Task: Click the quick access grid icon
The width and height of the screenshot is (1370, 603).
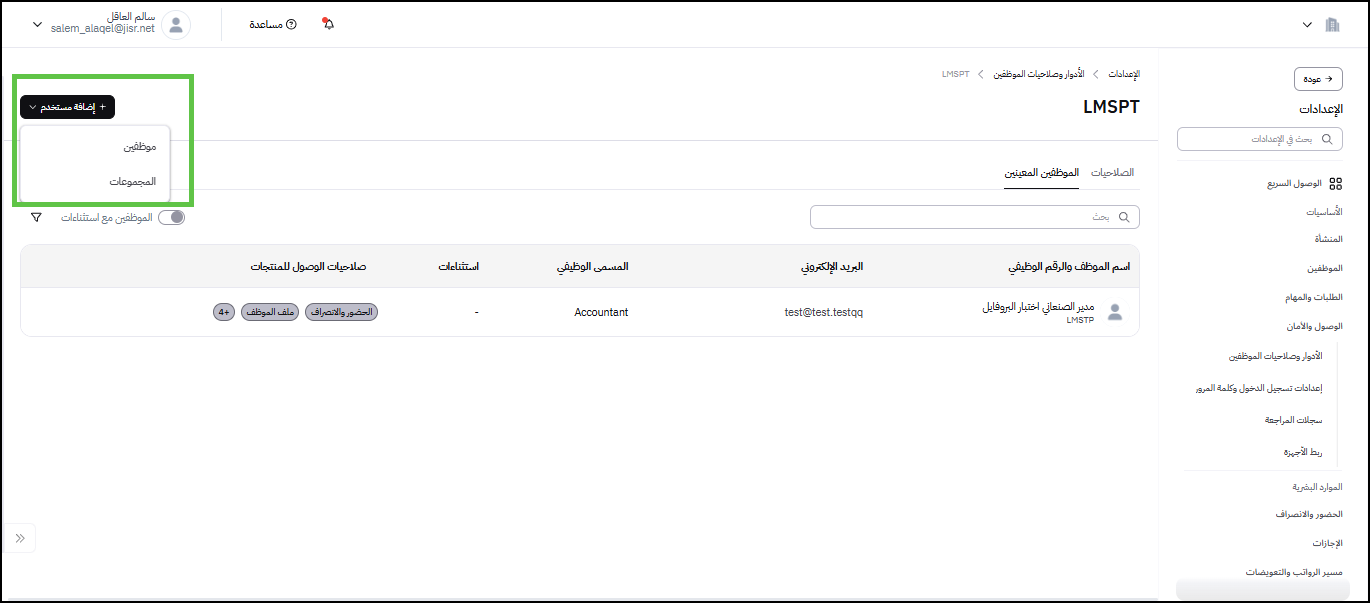Action: [x=1335, y=184]
